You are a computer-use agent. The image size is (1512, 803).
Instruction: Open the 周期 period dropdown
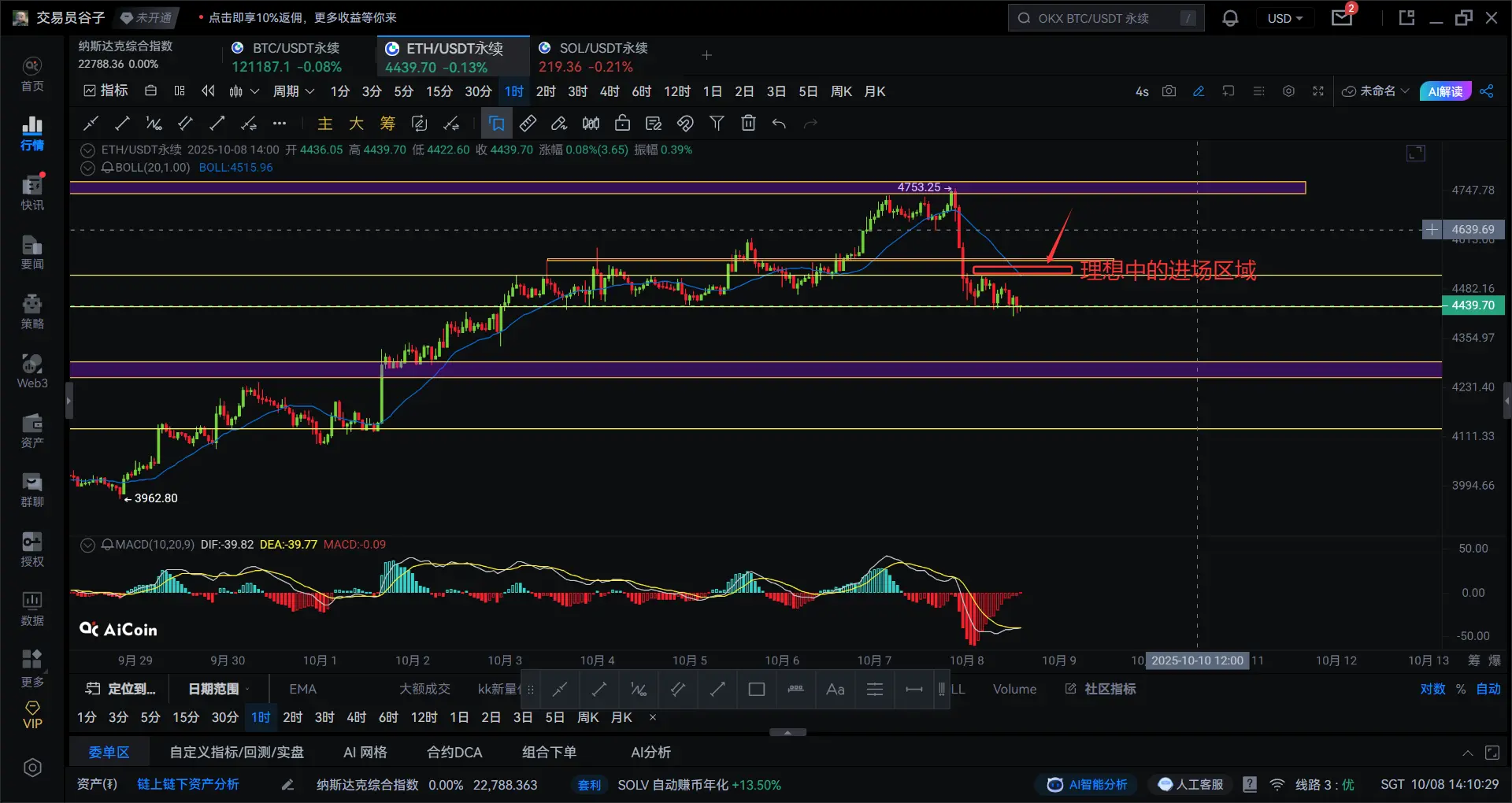tap(293, 91)
